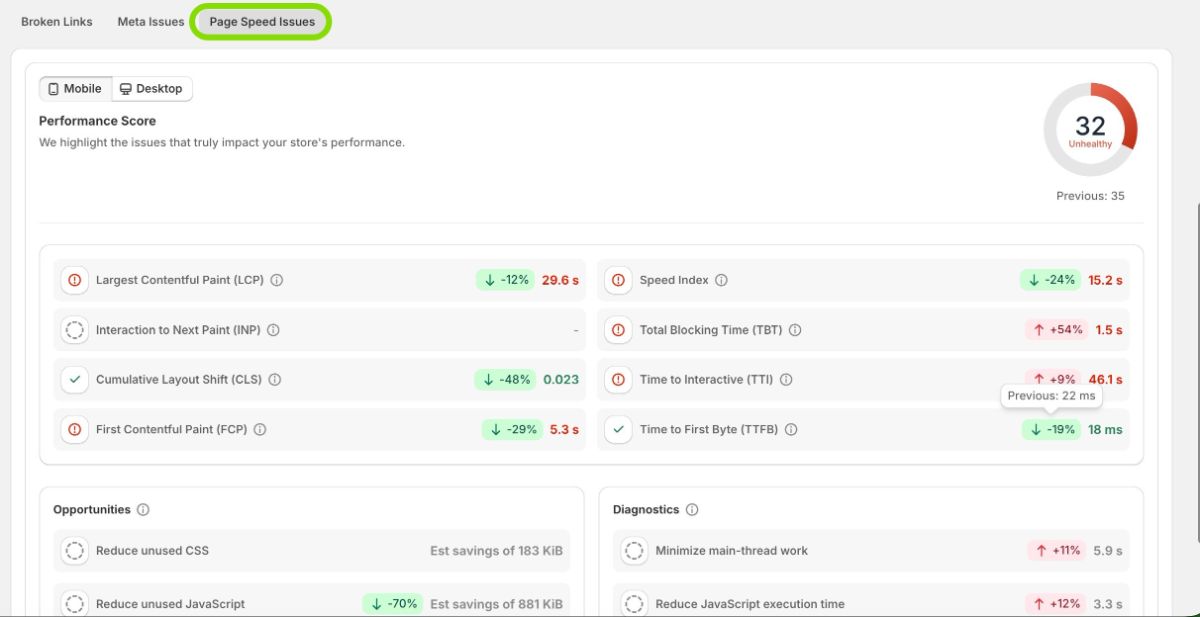
Task: Expand the Reduce unused JavaScript row
Action: (x=311, y=604)
